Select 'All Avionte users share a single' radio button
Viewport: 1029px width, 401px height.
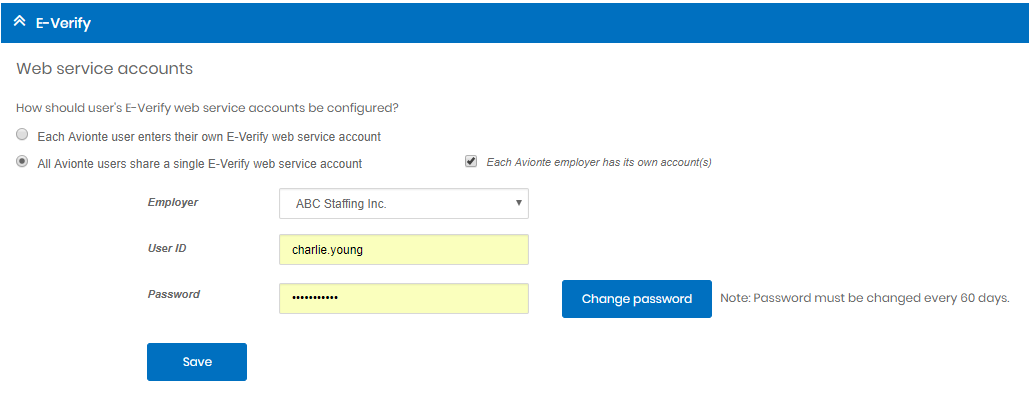point(22,161)
